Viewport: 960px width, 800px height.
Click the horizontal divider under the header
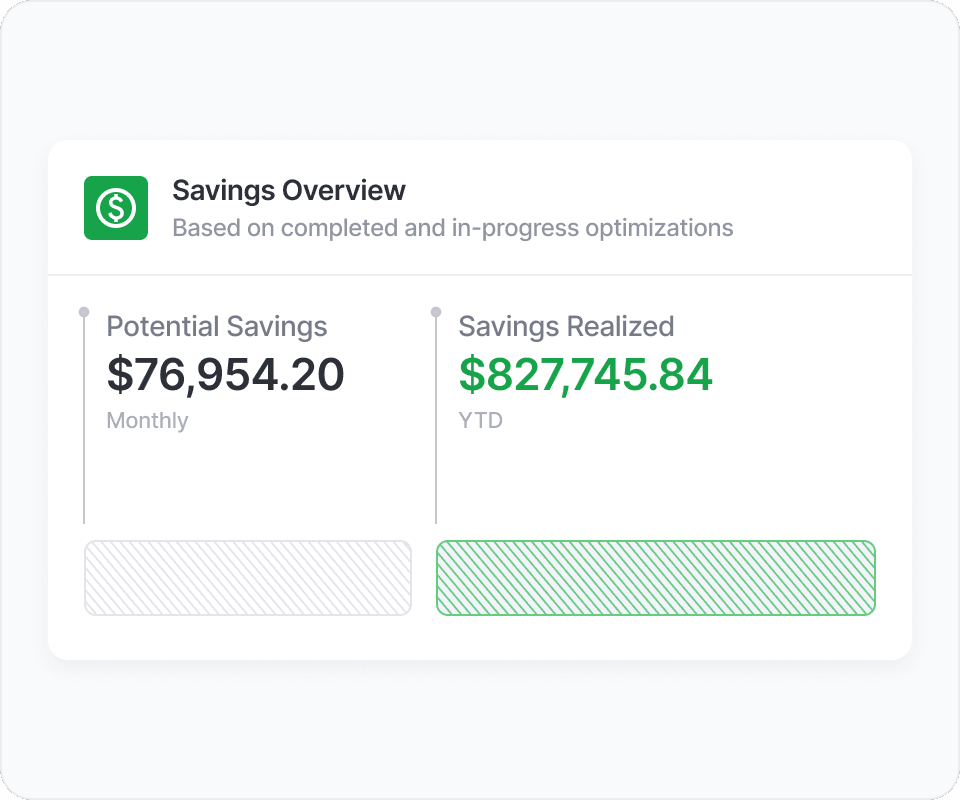480,274
